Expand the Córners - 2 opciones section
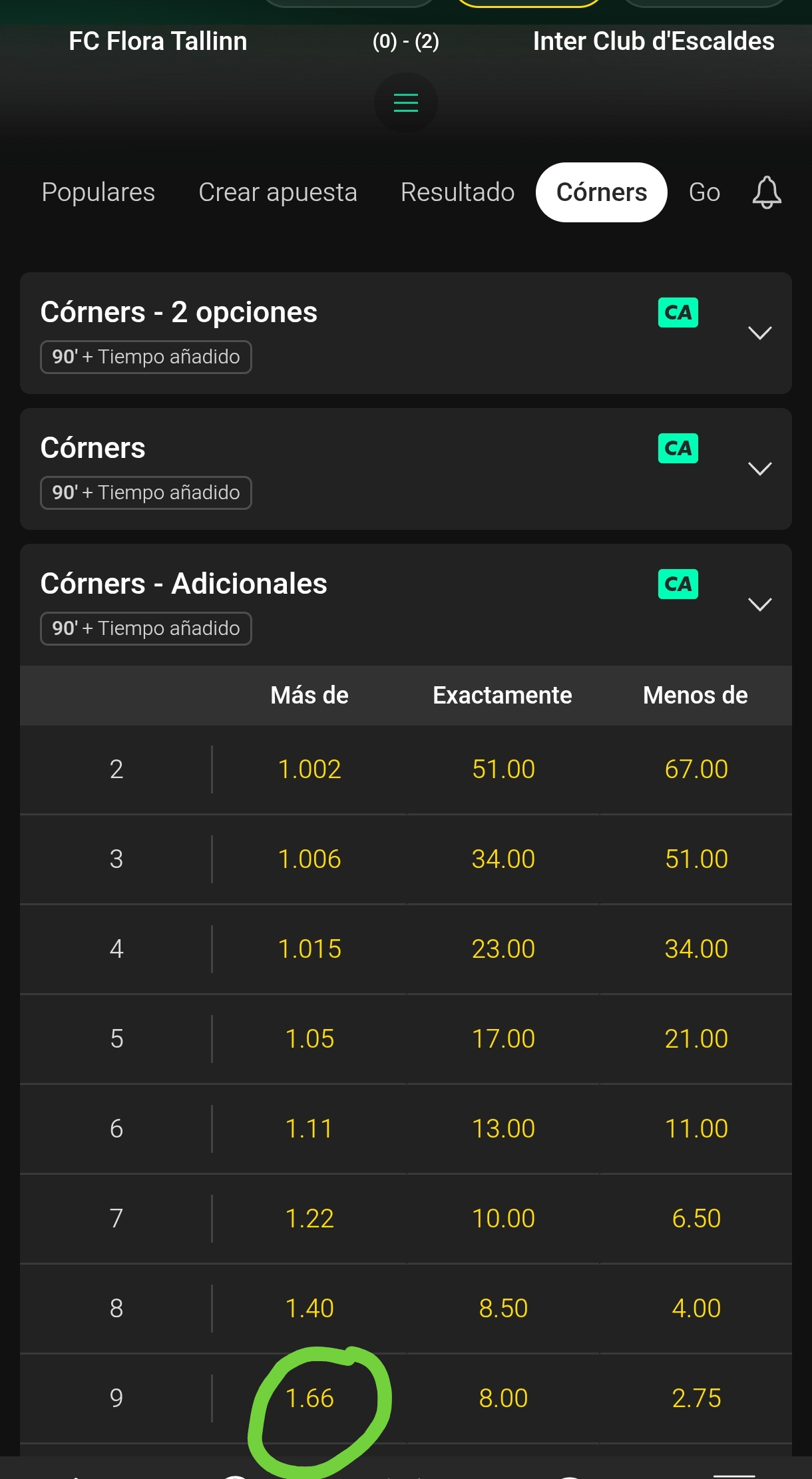 tap(759, 333)
